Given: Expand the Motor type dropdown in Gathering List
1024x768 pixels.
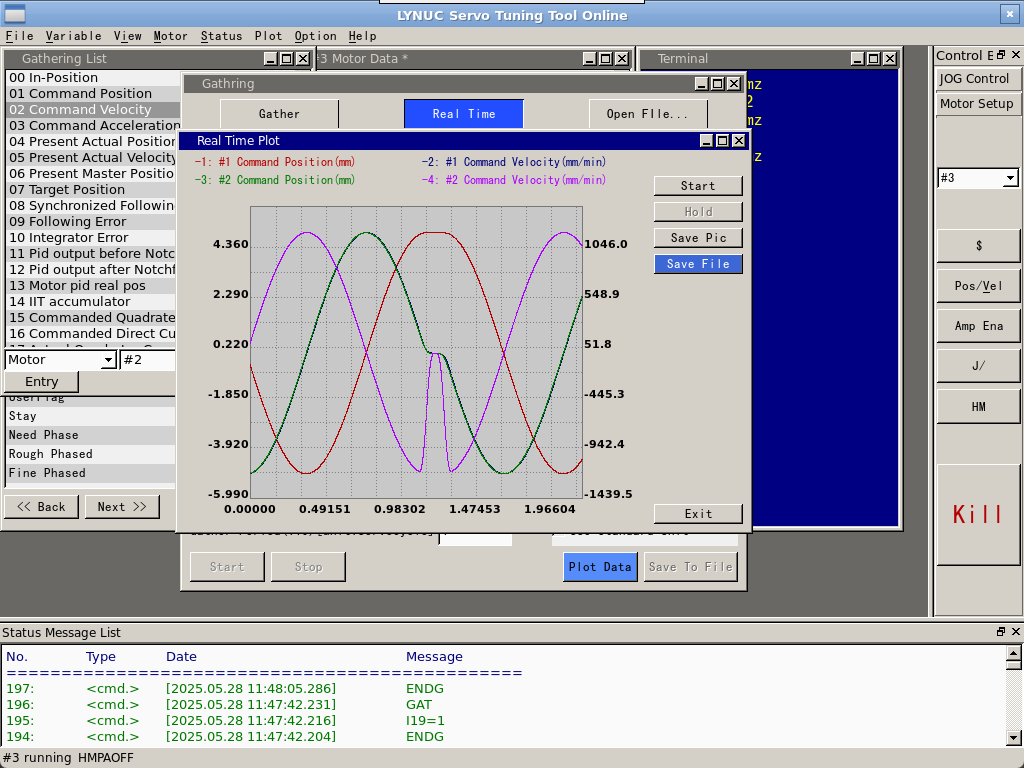Looking at the screenshot, I should click(x=108, y=360).
